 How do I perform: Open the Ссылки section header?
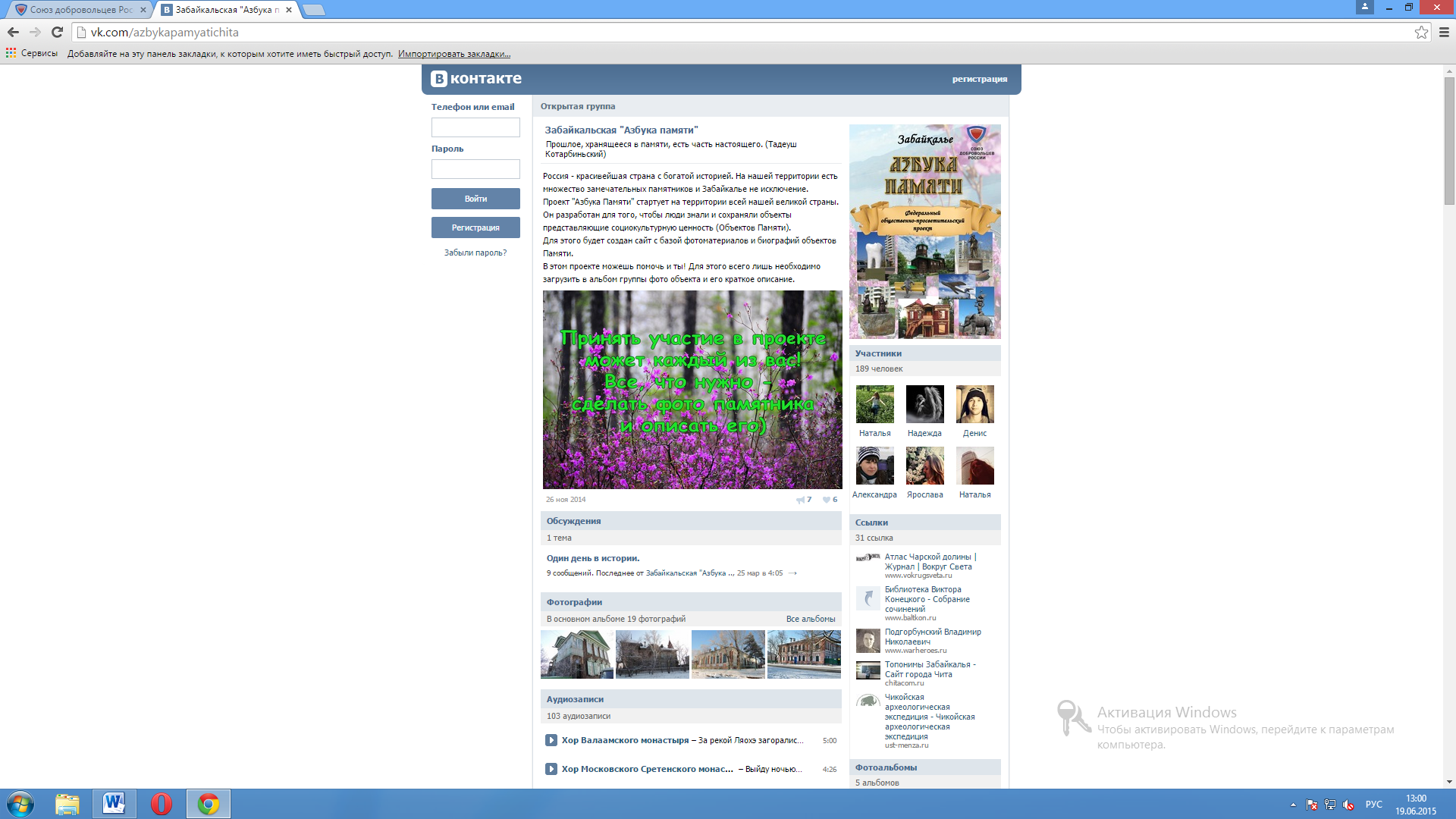tap(924, 522)
